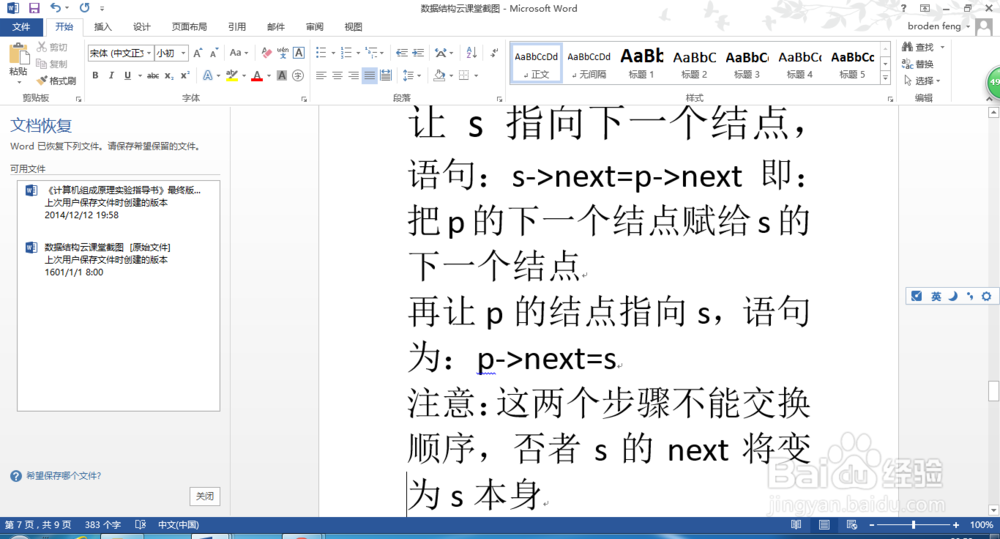1000x539 pixels.
Task: Switch to read mode view in status bar
Action: click(x=797, y=525)
